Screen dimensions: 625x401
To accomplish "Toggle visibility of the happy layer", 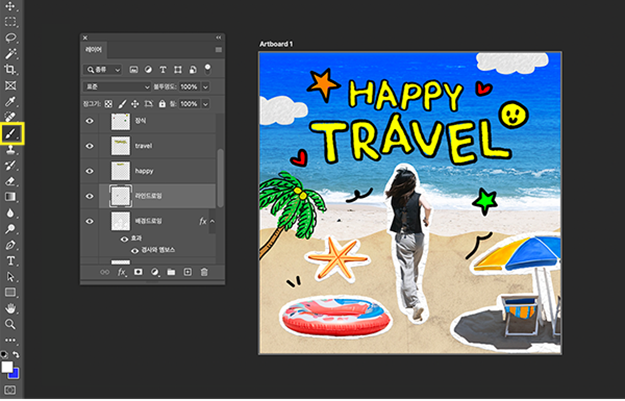I will point(90,171).
